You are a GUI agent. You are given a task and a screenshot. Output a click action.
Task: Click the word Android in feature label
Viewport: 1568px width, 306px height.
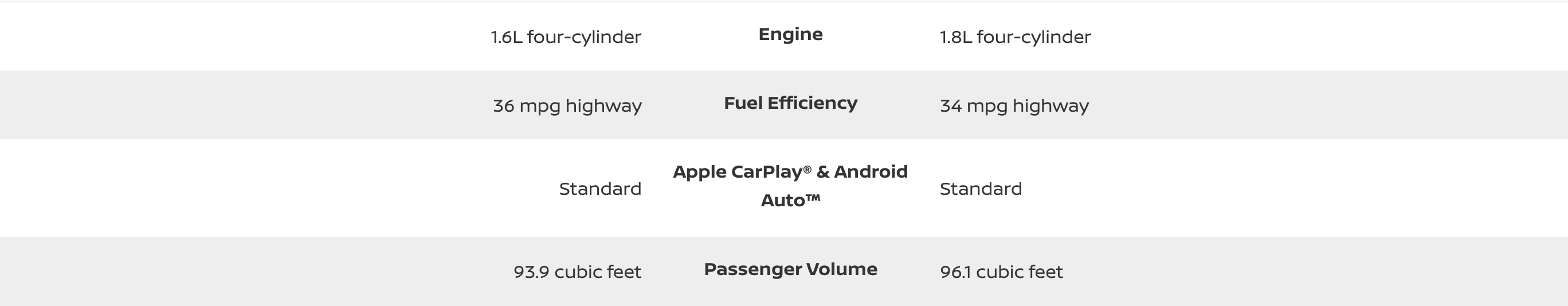[871, 171]
